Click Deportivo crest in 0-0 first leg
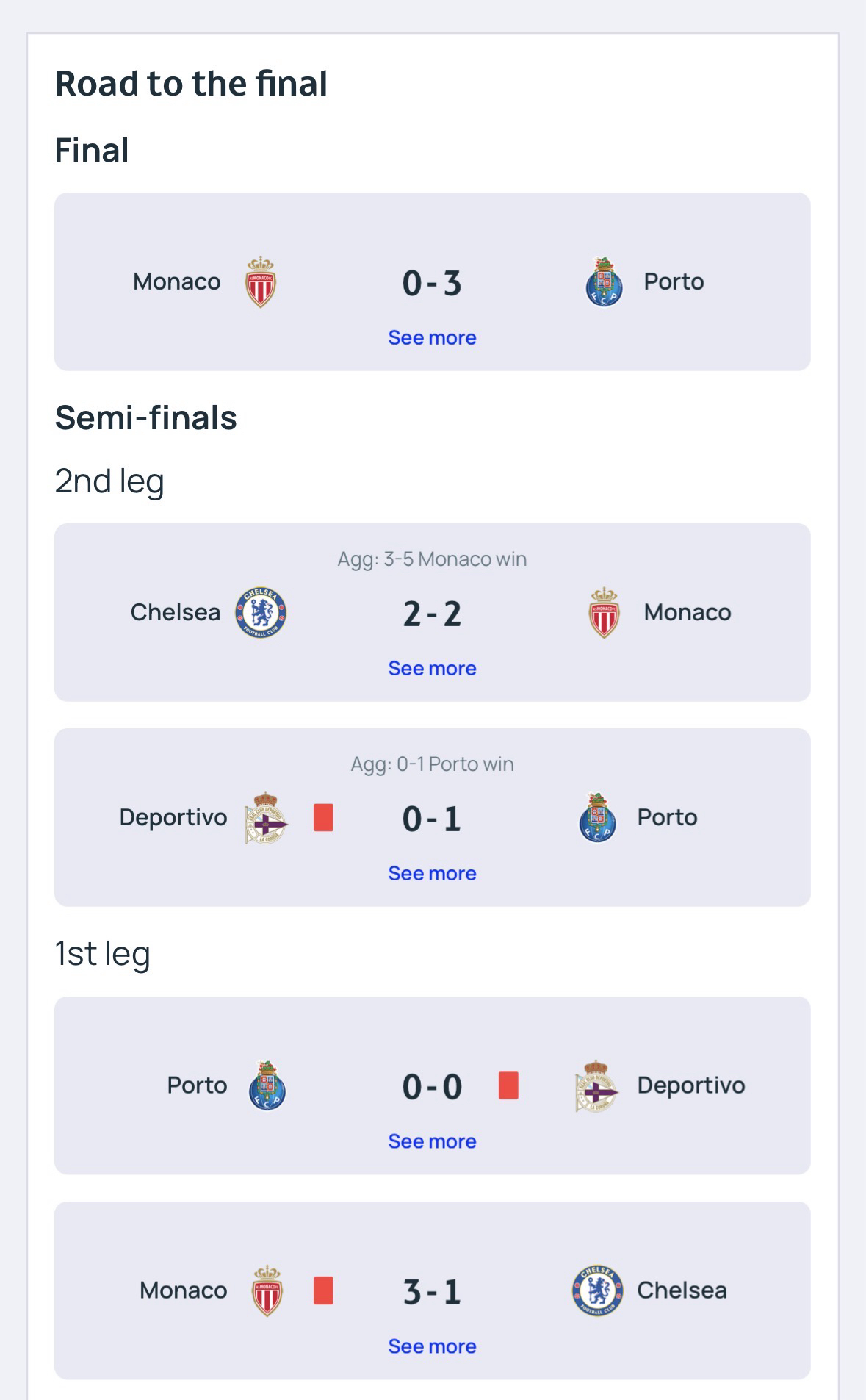866x1400 pixels. pyautogui.click(x=596, y=1085)
